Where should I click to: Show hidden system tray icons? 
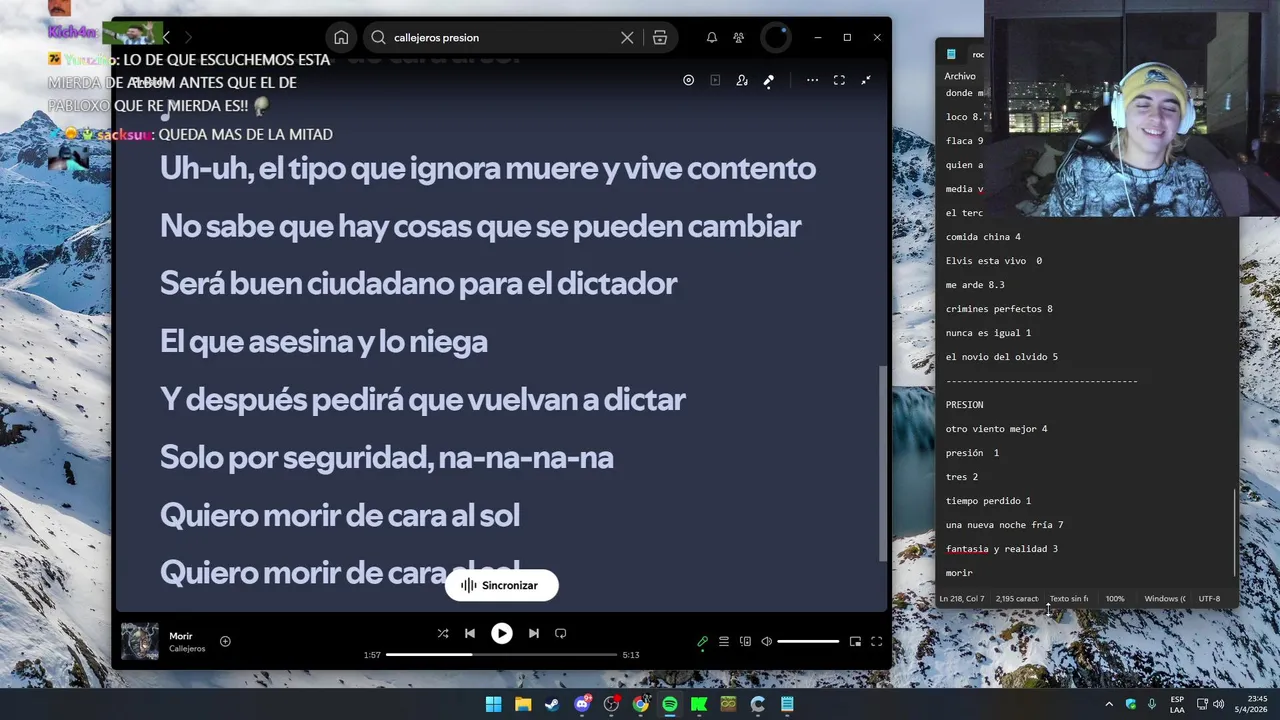[1108, 704]
